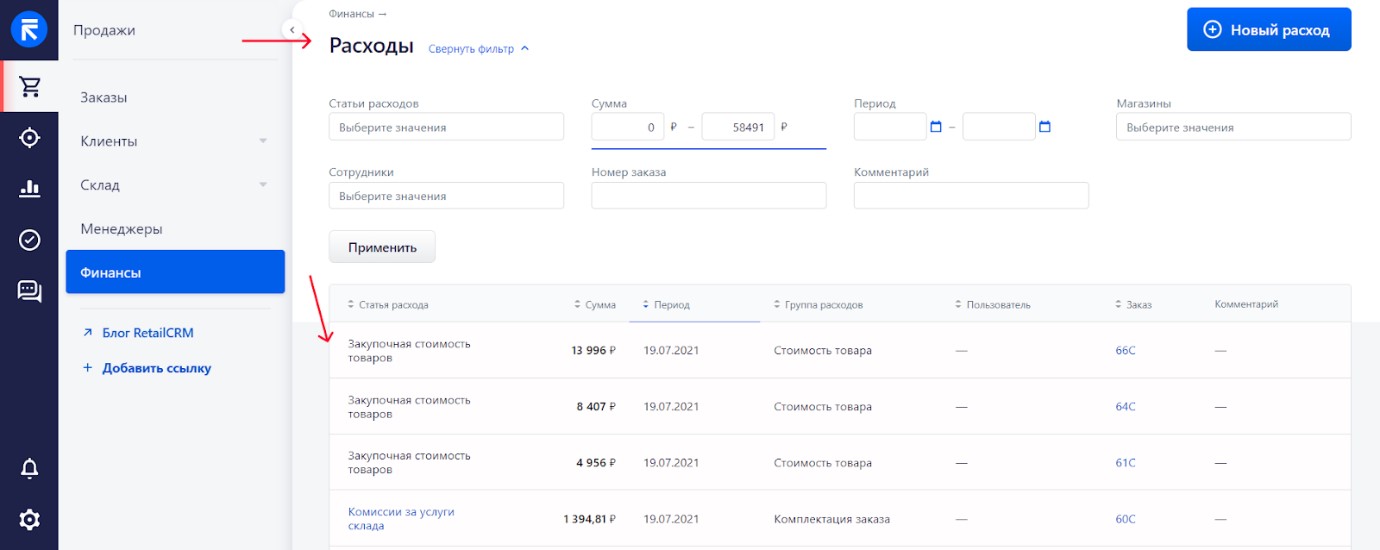Open calendar picker for period start date

936,127
